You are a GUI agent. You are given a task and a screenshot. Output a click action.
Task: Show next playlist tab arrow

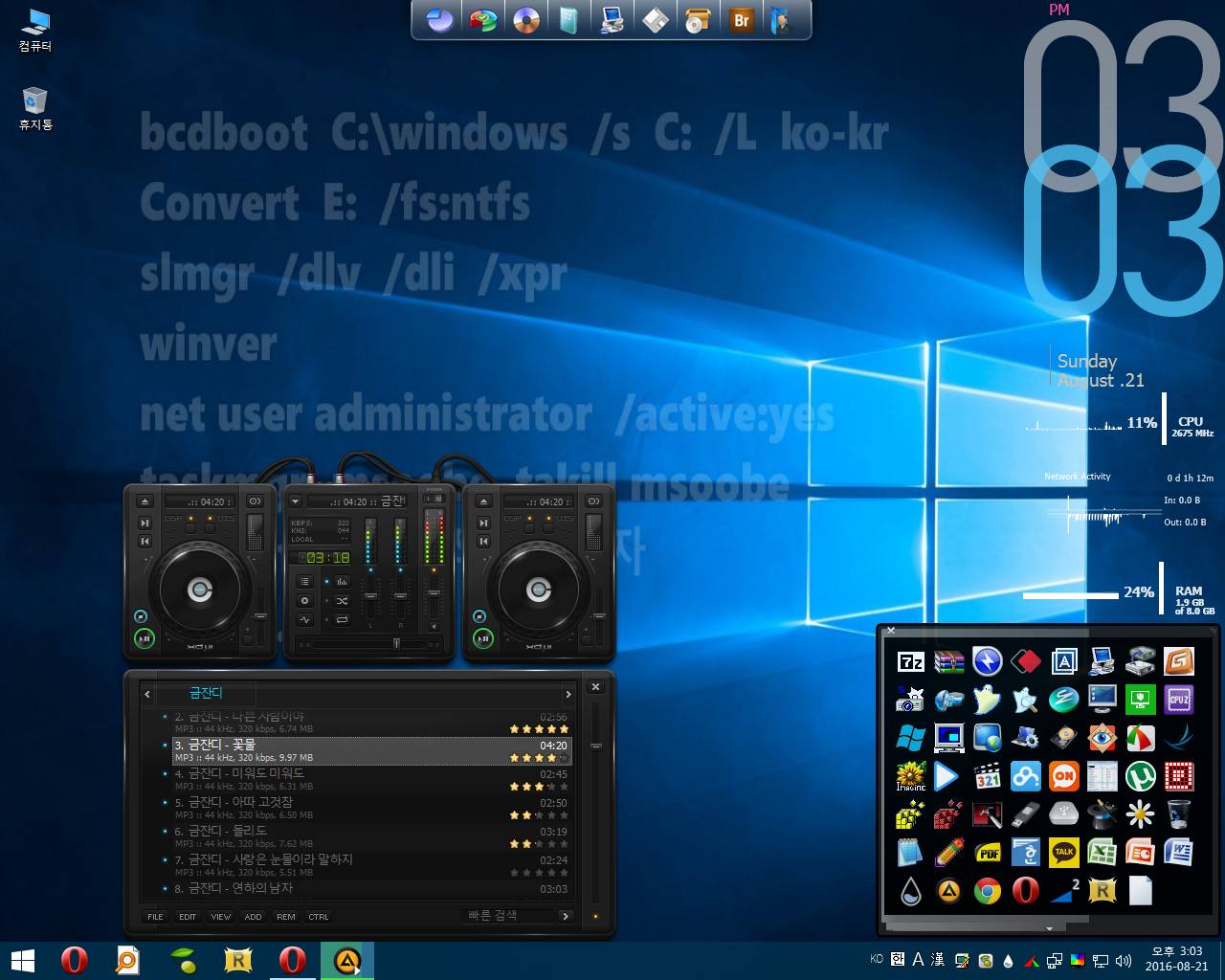pos(568,694)
